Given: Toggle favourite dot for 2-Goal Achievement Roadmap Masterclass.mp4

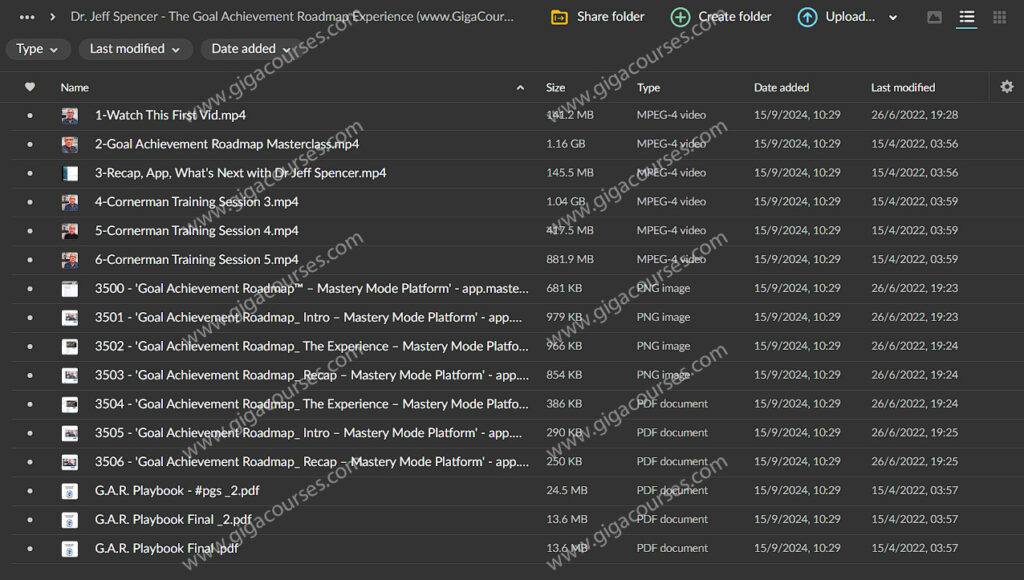Looking at the screenshot, I should [30, 145].
